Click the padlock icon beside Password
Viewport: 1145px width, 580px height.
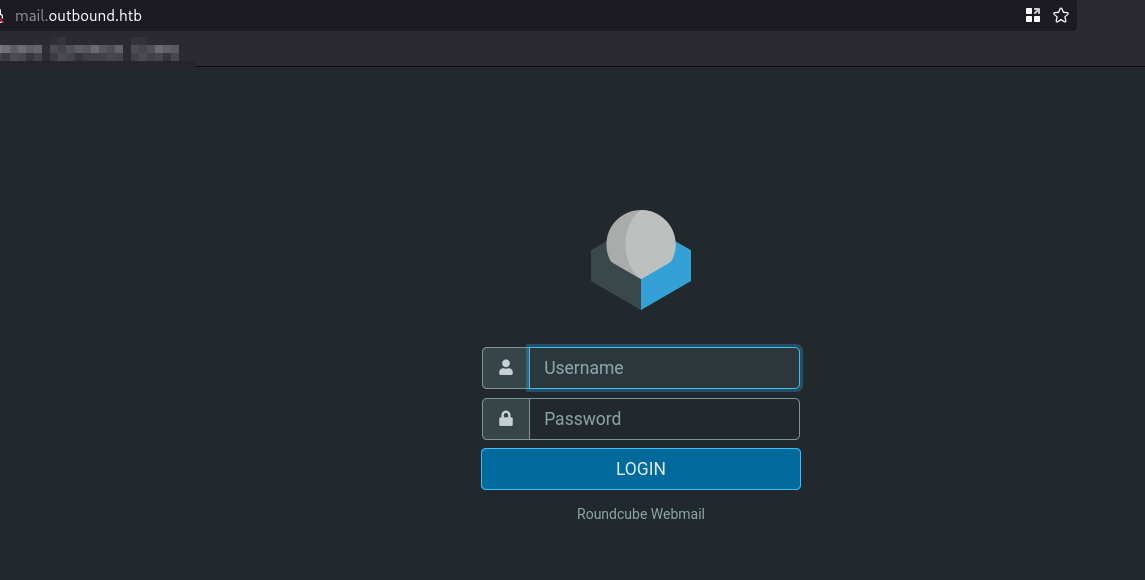tap(506, 419)
